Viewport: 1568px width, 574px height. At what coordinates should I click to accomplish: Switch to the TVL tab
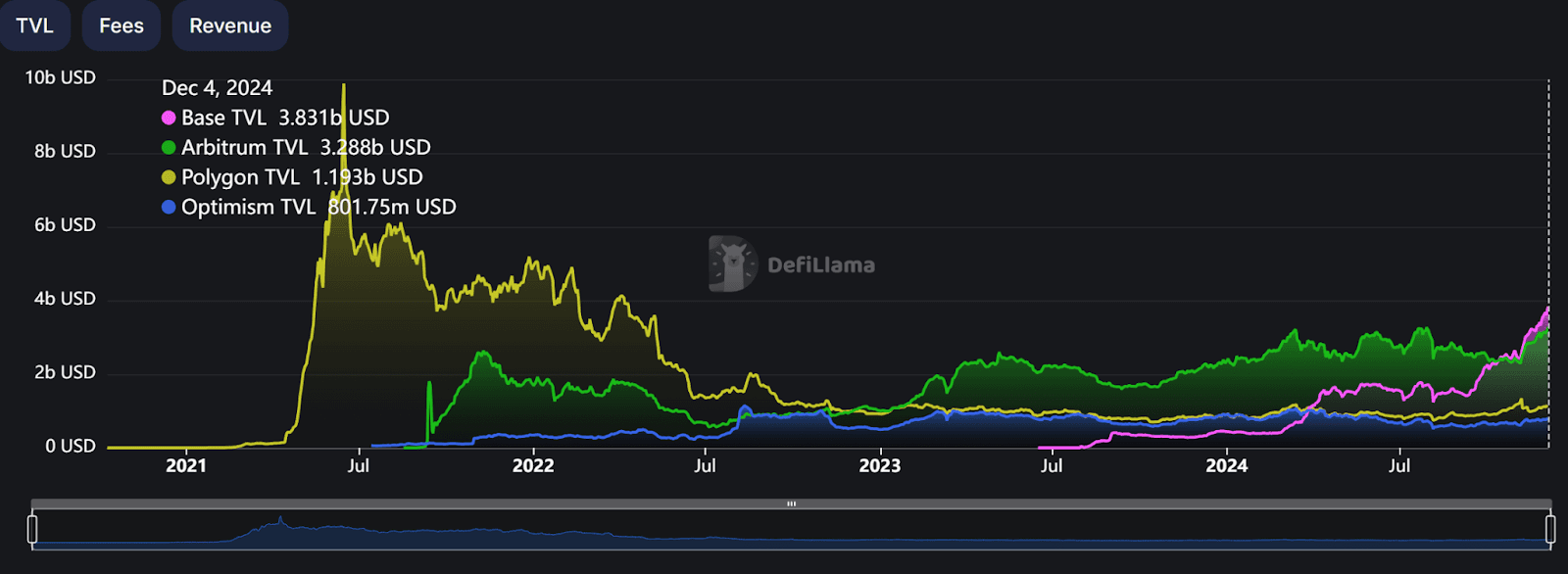[34, 25]
